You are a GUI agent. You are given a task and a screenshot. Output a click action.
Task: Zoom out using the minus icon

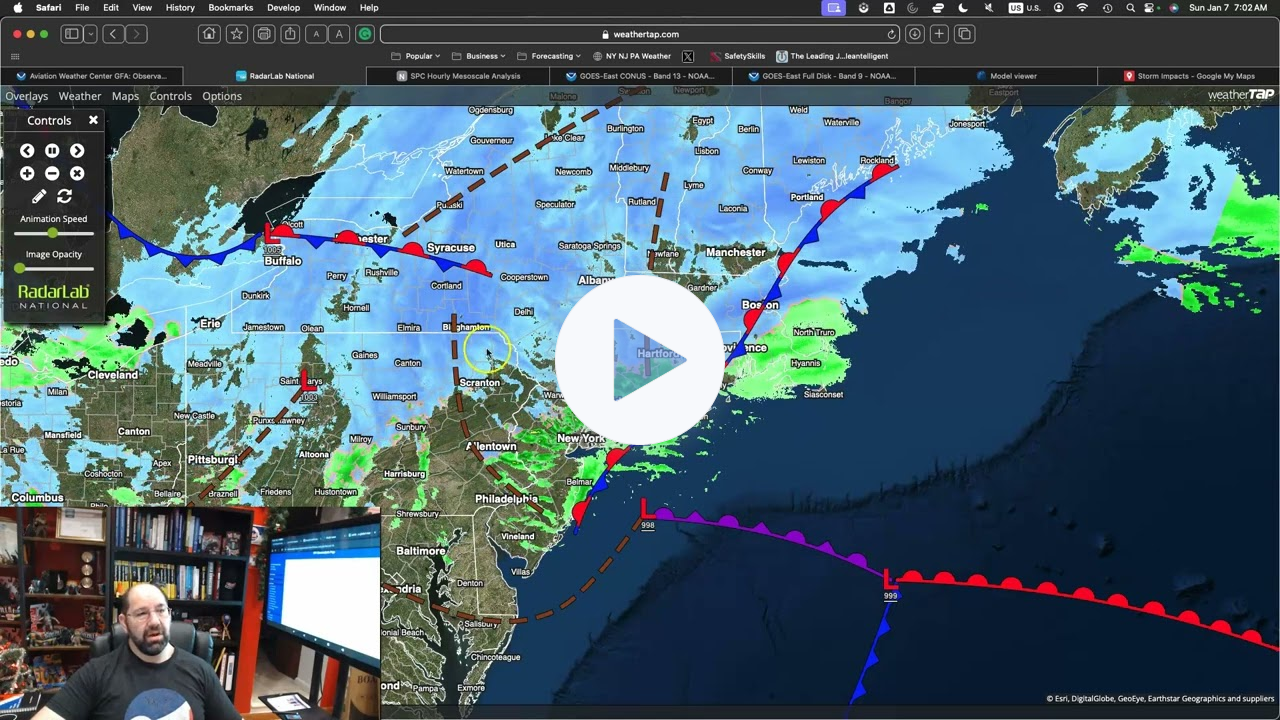[x=52, y=173]
